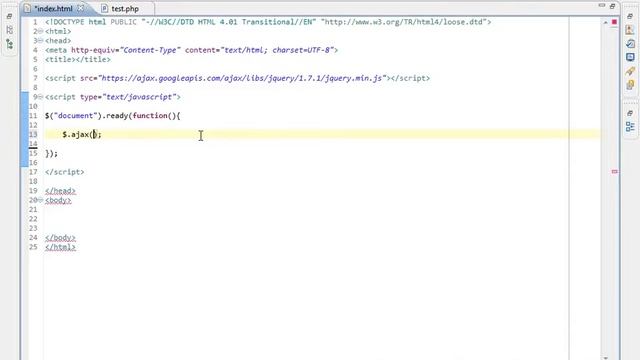Viewport: 640px width, 360px height.
Task: Click the meta http-equiv line
Action: 191,50
